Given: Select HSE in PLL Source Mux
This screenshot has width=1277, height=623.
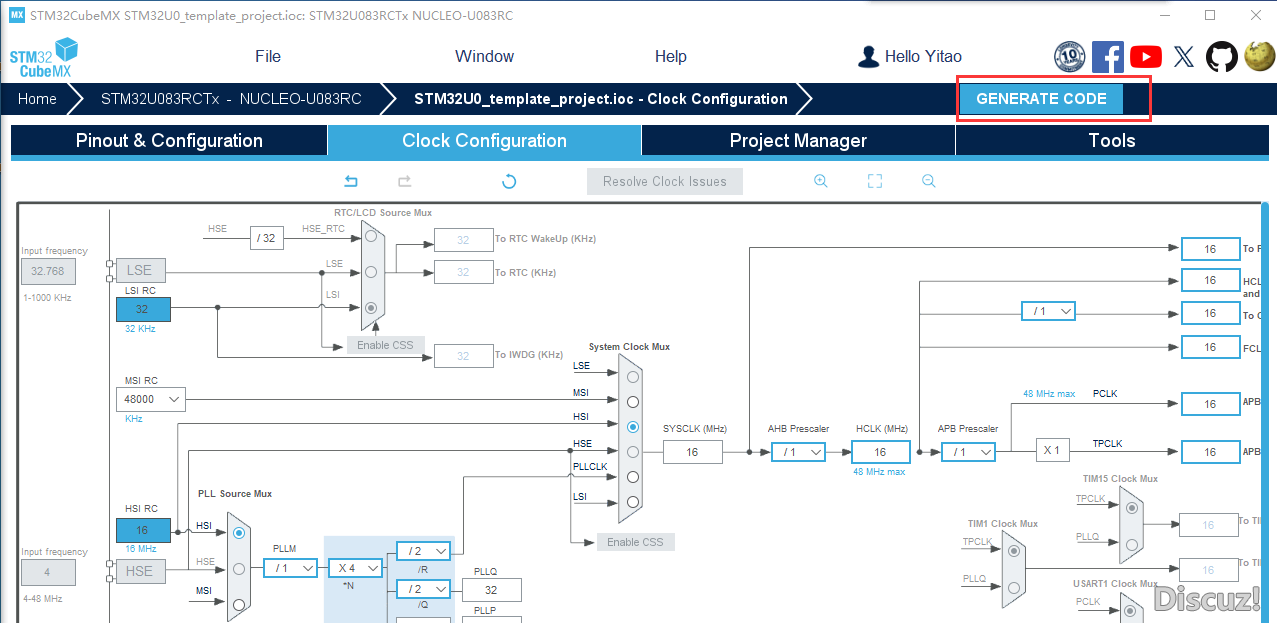Looking at the screenshot, I should click(x=239, y=569).
